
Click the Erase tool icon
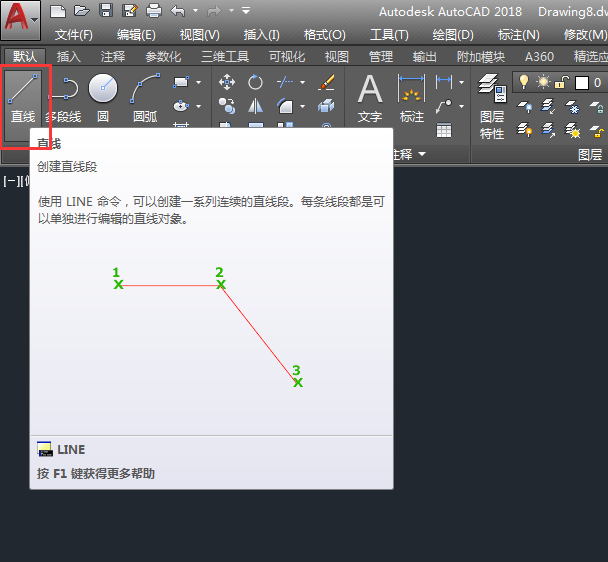point(326,82)
